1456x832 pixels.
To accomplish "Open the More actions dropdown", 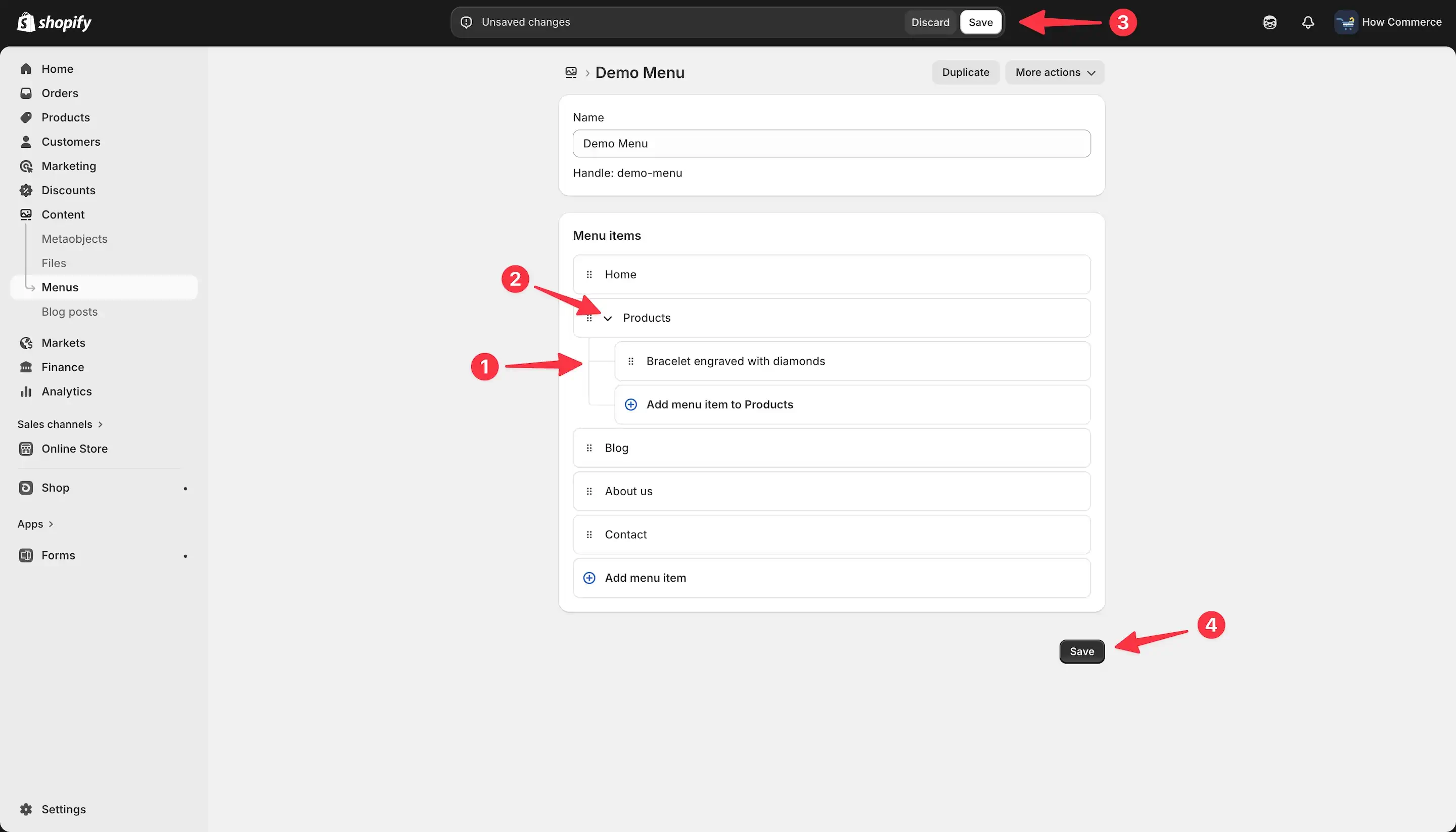I will pos(1055,72).
